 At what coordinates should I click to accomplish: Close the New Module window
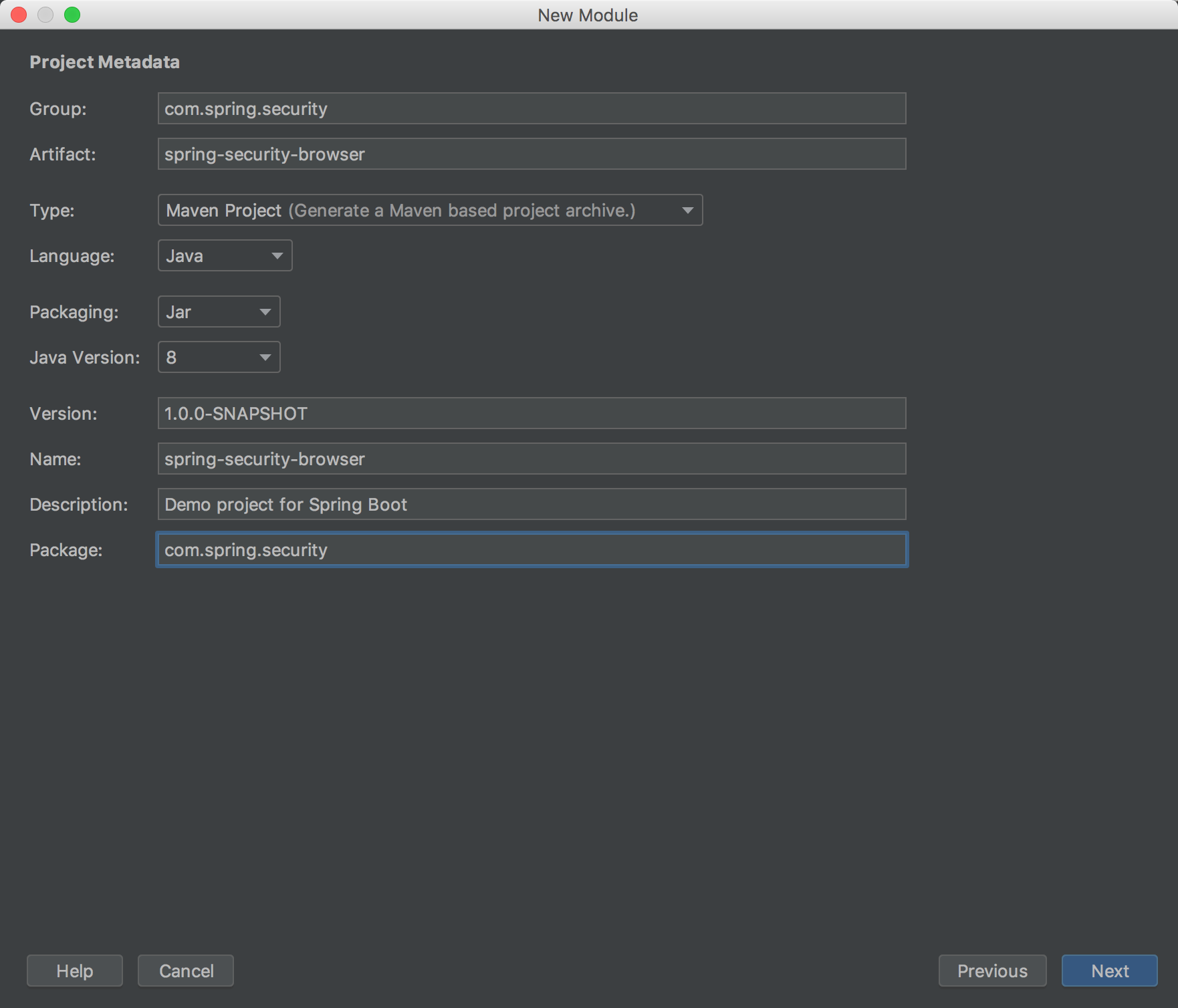point(19,15)
